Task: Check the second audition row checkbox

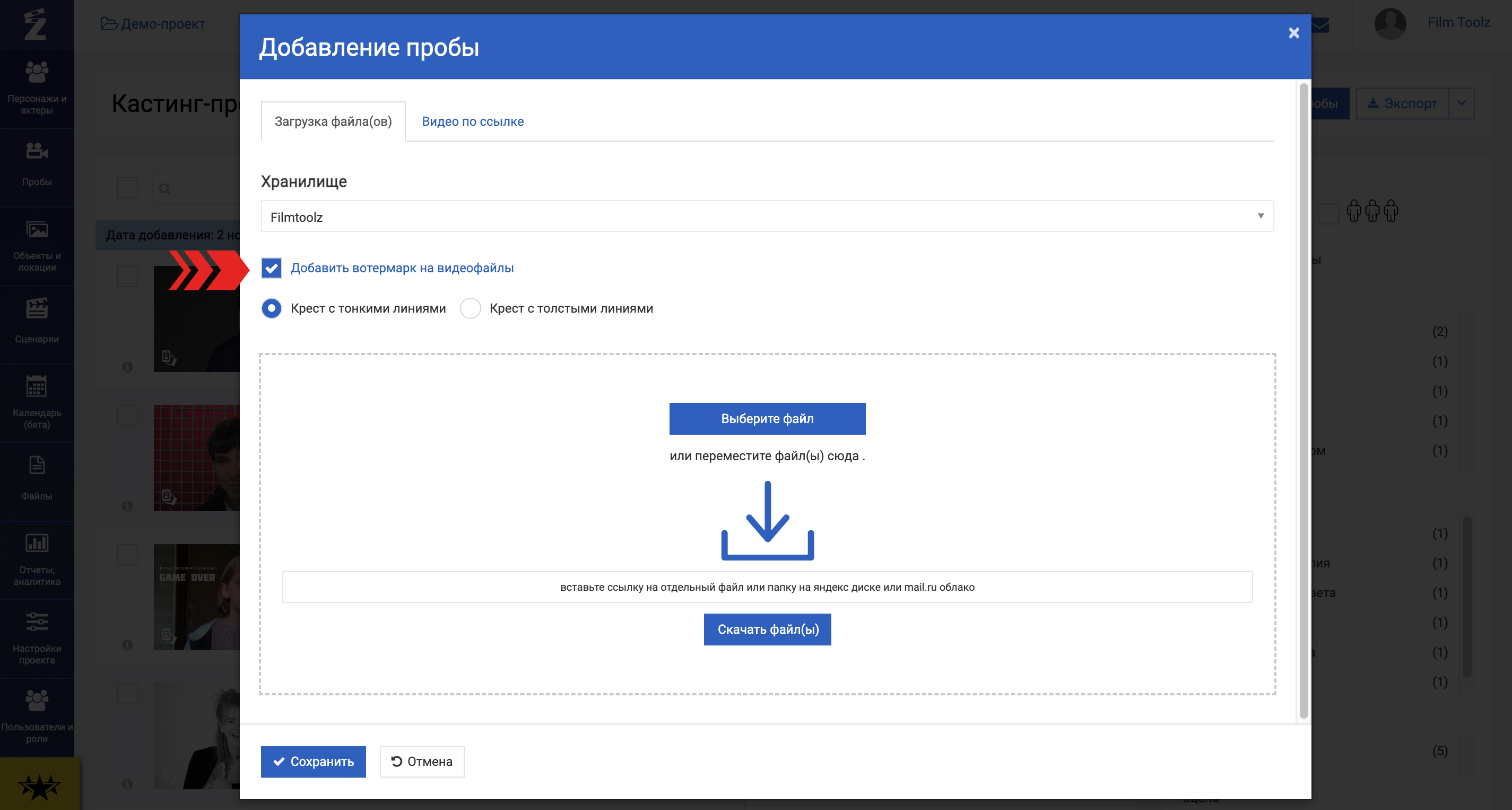Action: [x=127, y=415]
